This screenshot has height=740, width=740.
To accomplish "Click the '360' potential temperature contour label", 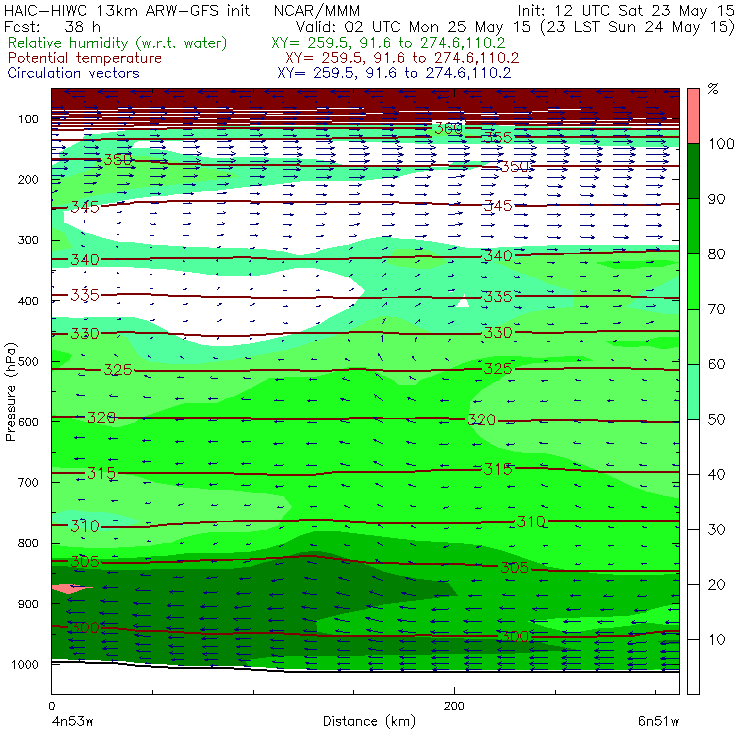I will tap(448, 128).
